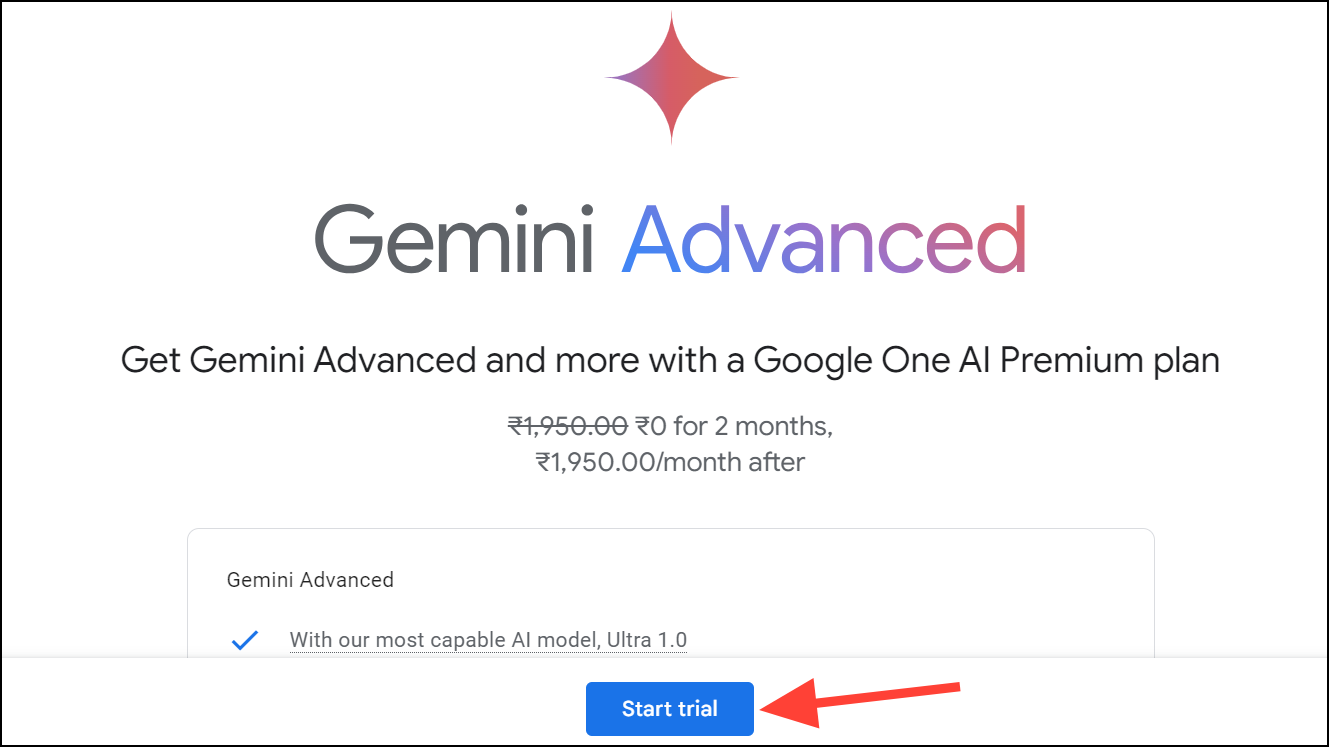Click the blue checkmark beside Ultra 1.0
This screenshot has width=1329, height=747.
pyautogui.click(x=245, y=640)
